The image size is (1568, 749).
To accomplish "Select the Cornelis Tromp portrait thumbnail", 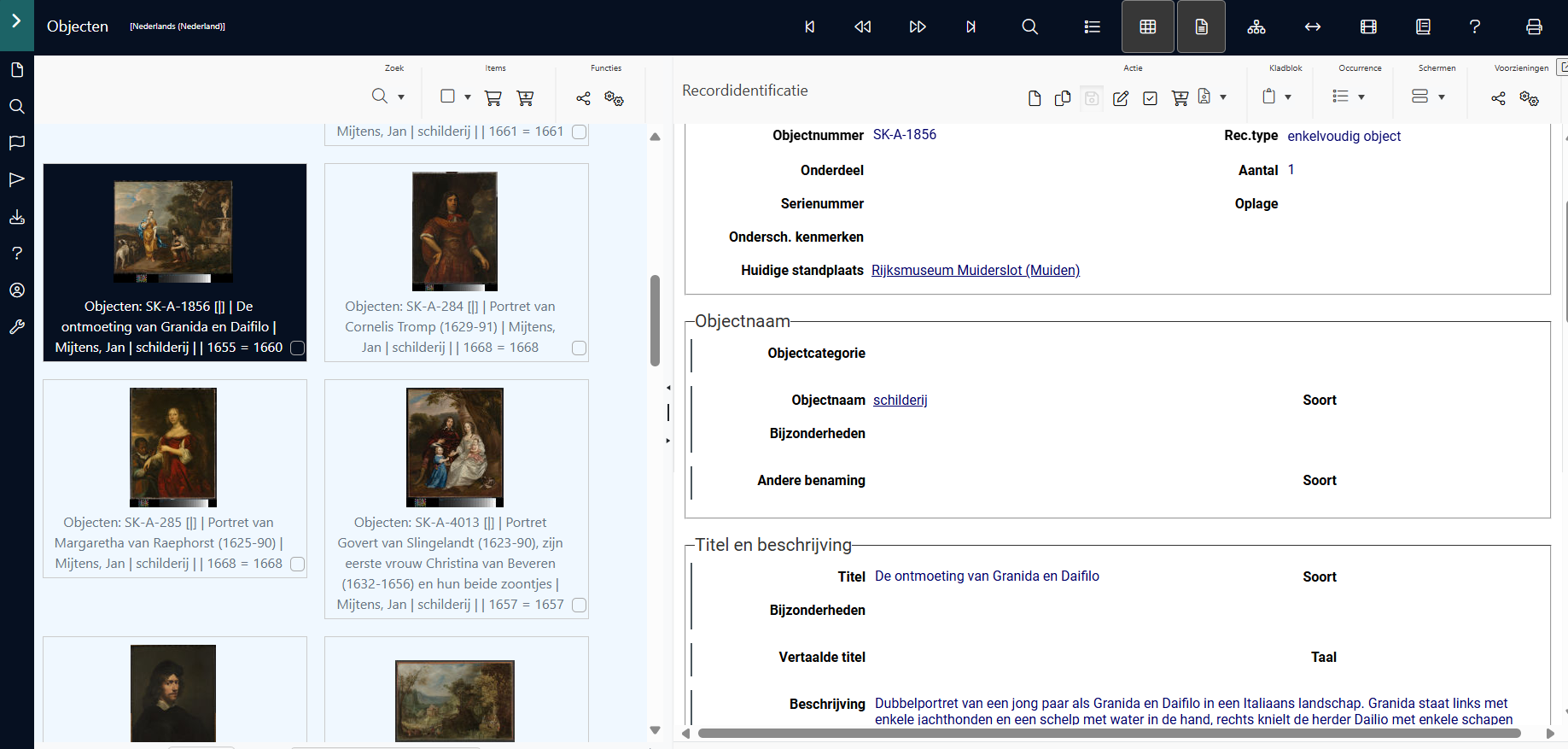I will click(455, 231).
